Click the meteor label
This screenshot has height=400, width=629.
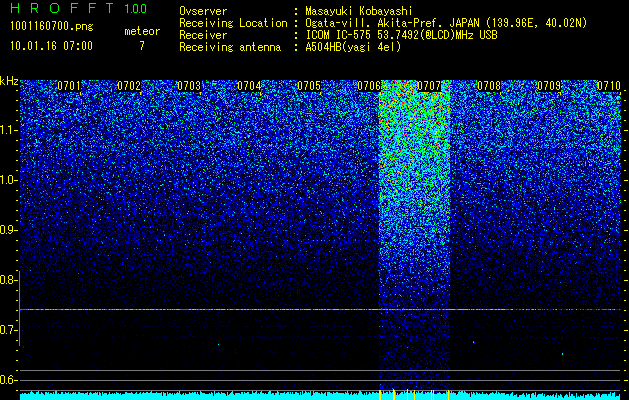[x=142, y=31]
